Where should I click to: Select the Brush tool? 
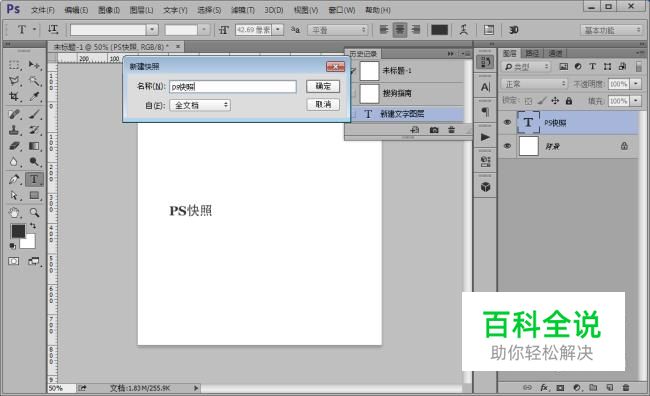pyautogui.click(x=34, y=114)
